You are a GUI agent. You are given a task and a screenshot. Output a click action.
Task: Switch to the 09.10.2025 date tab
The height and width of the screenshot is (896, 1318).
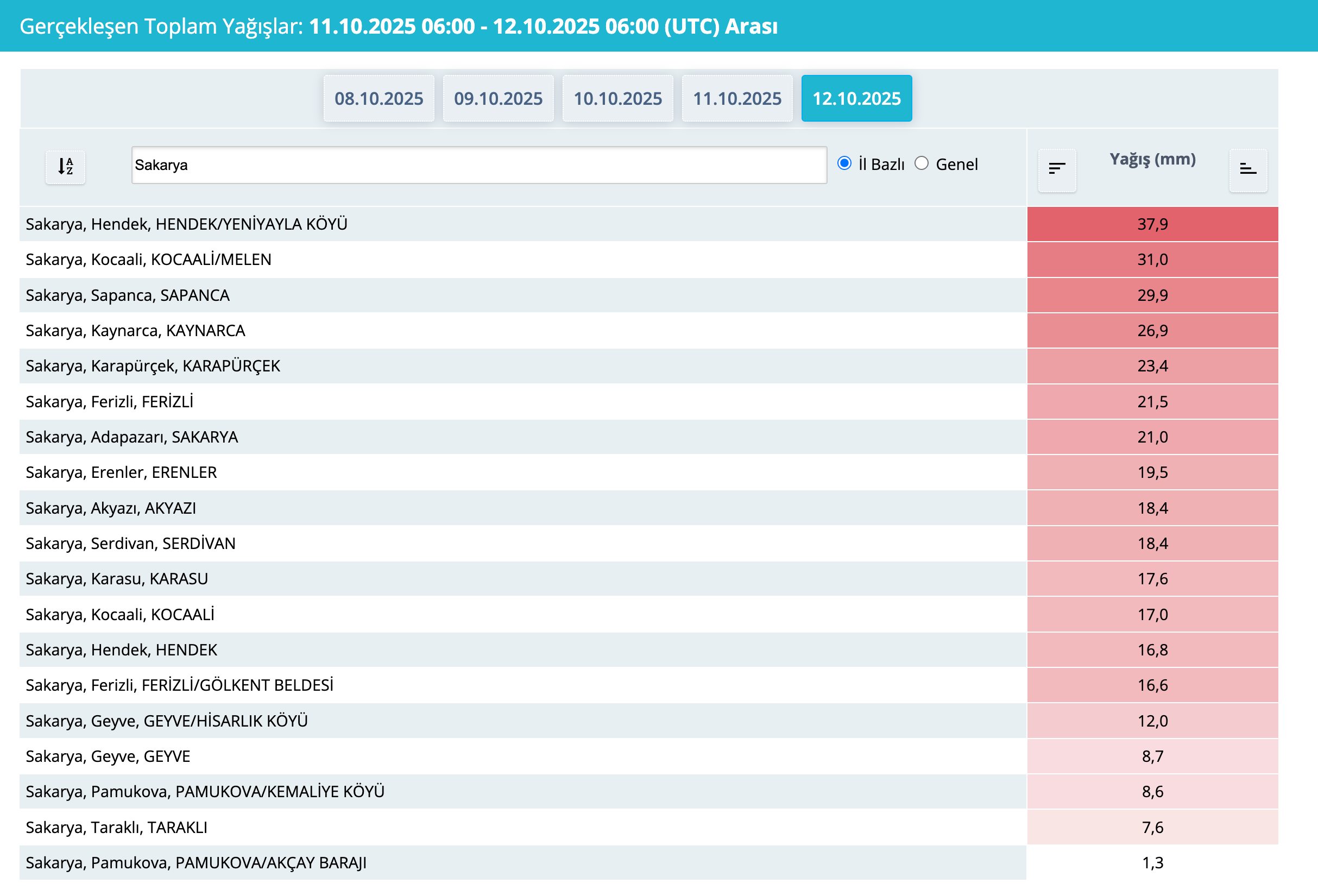[498, 98]
